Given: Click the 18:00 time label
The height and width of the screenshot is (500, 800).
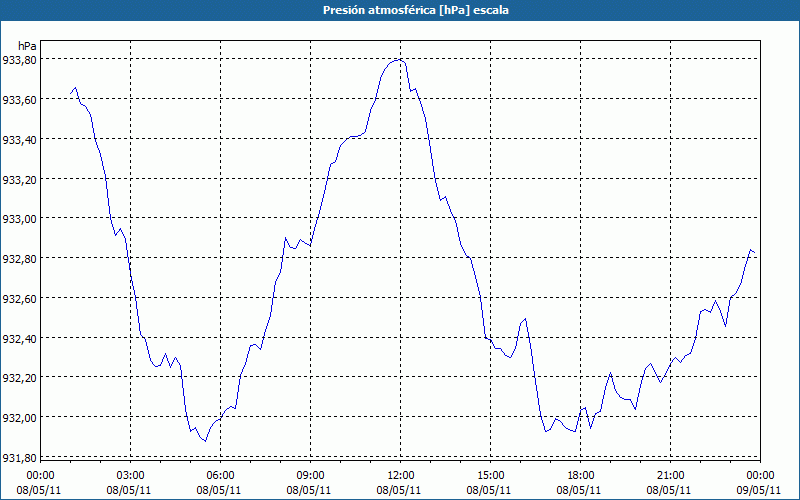Looking at the screenshot, I should [x=581, y=476].
